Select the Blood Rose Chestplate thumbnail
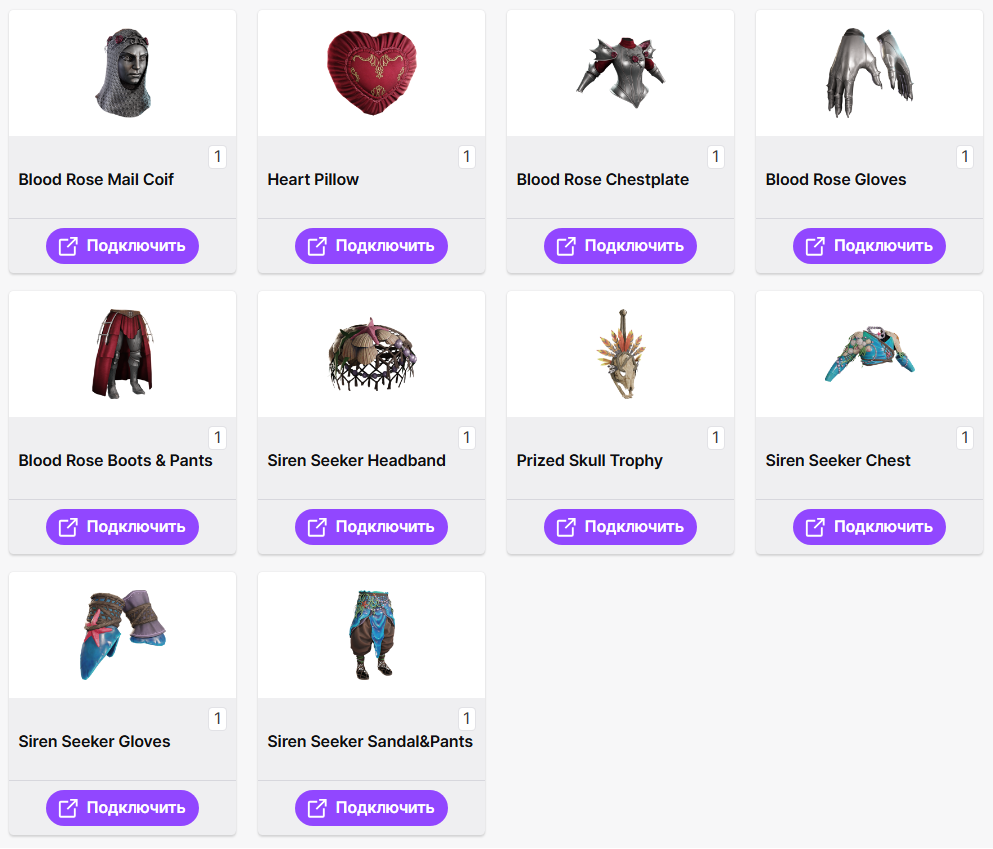 click(621, 73)
